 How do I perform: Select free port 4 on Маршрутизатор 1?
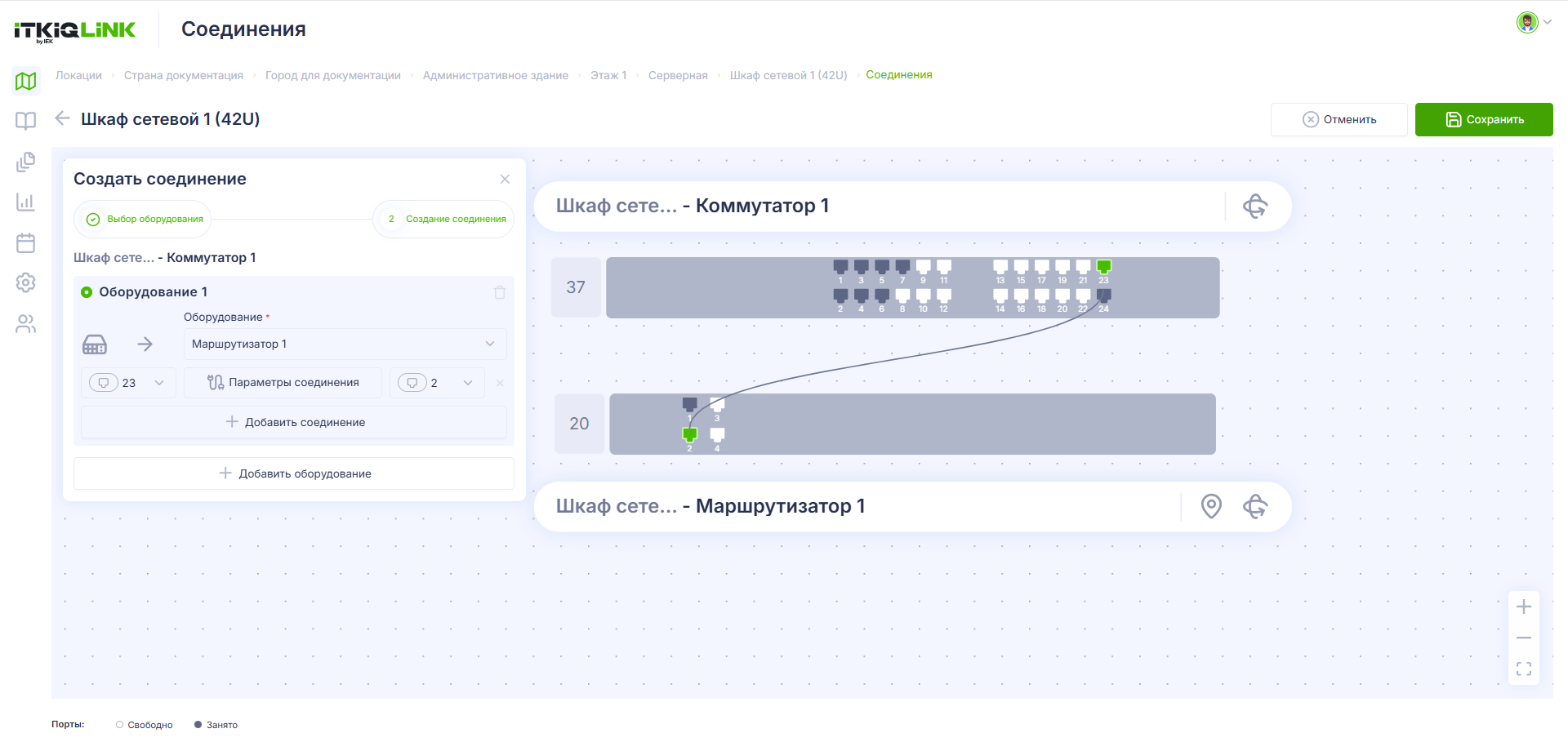tap(717, 435)
